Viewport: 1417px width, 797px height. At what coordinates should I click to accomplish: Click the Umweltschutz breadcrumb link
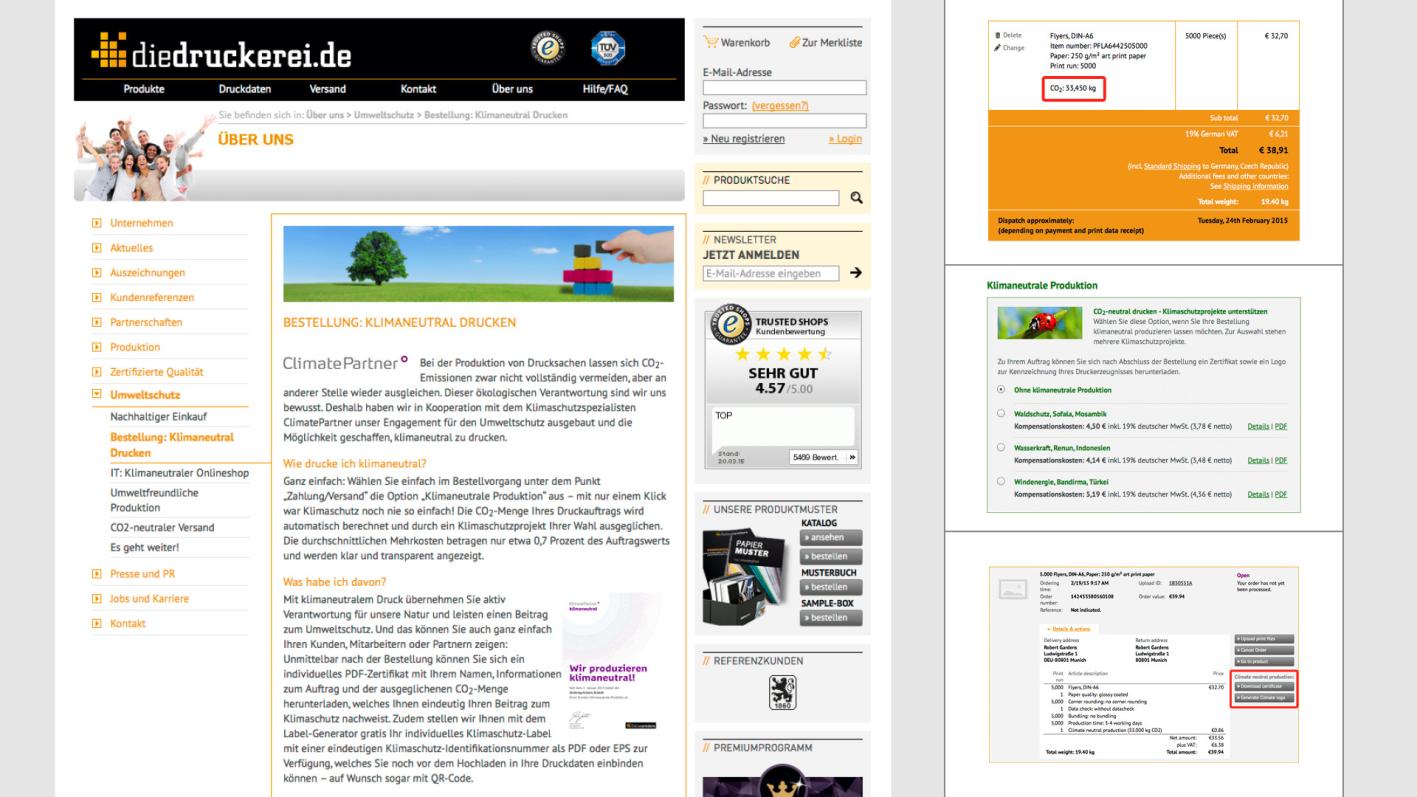click(386, 115)
